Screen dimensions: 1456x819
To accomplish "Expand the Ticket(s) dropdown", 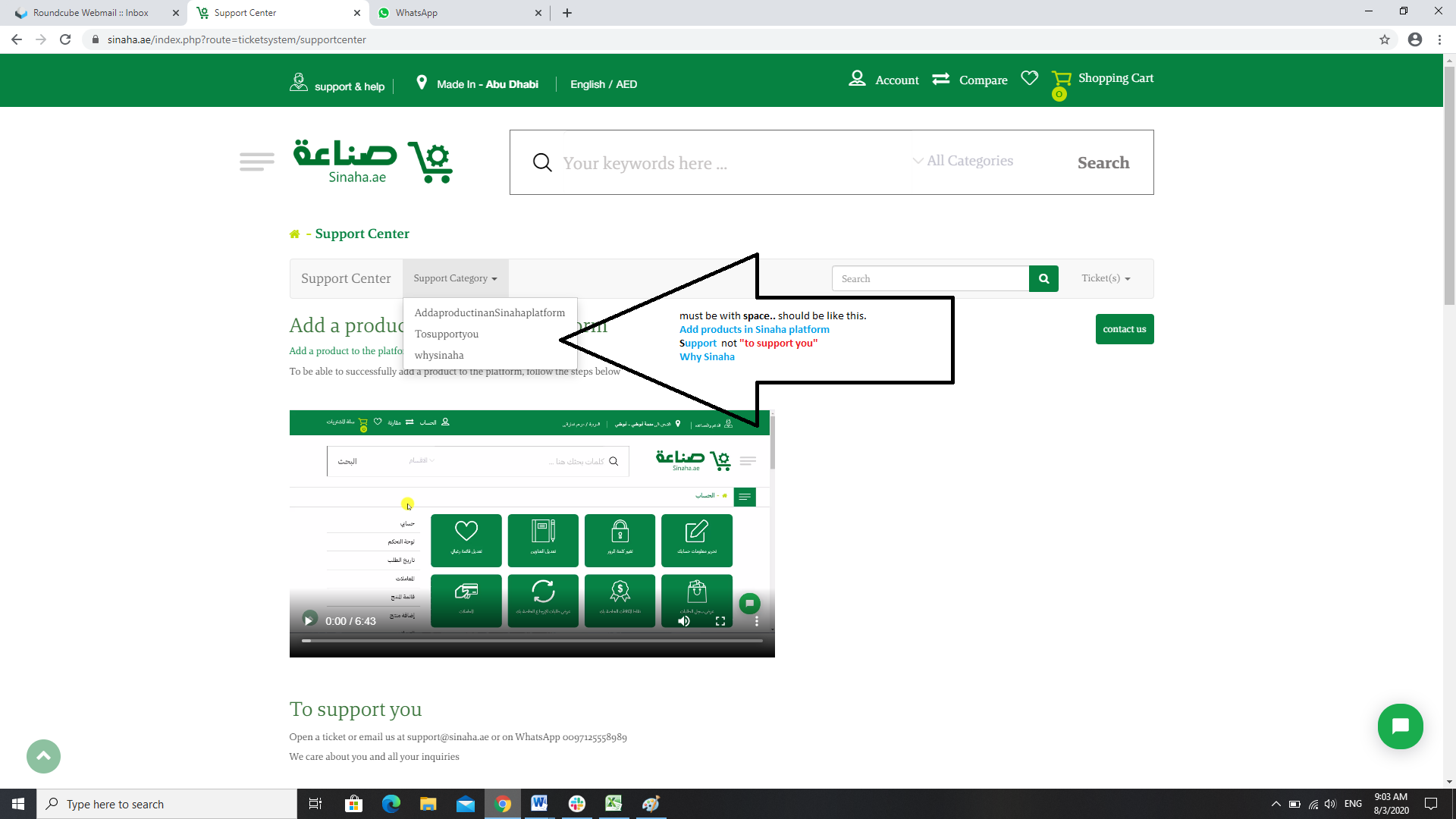I will click(1106, 278).
